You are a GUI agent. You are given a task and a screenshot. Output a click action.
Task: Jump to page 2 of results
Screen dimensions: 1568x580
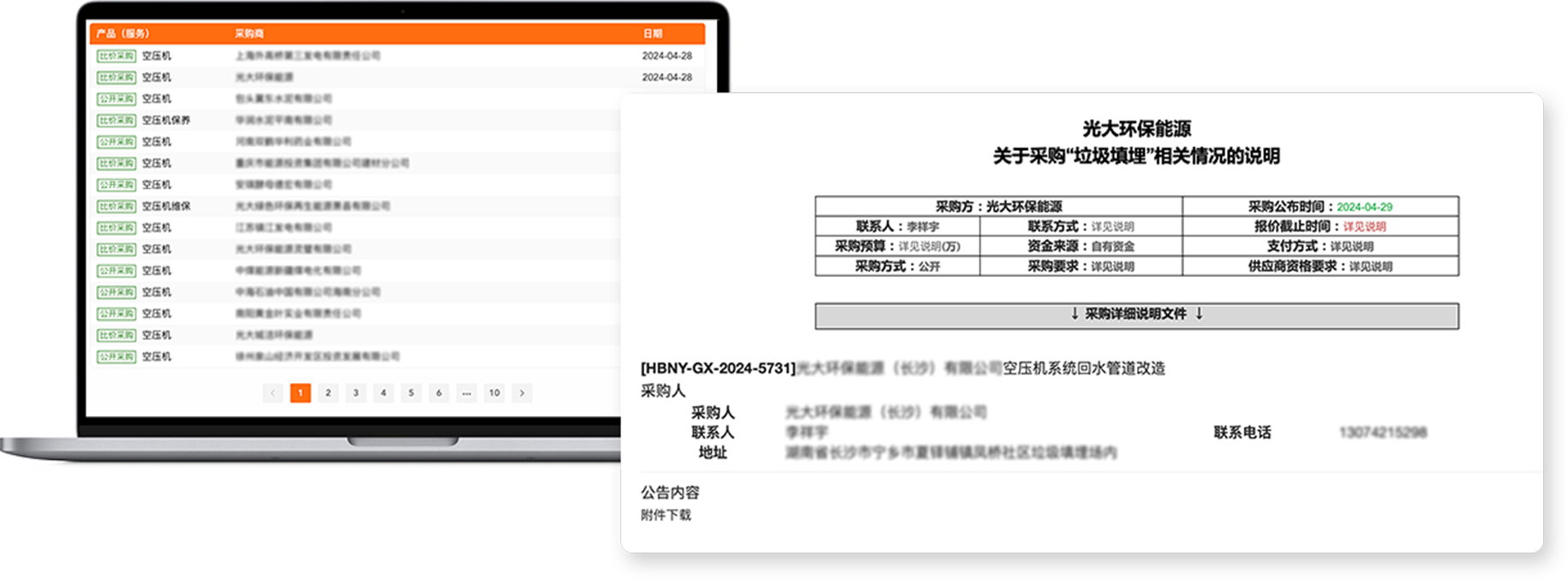pyautogui.click(x=328, y=393)
